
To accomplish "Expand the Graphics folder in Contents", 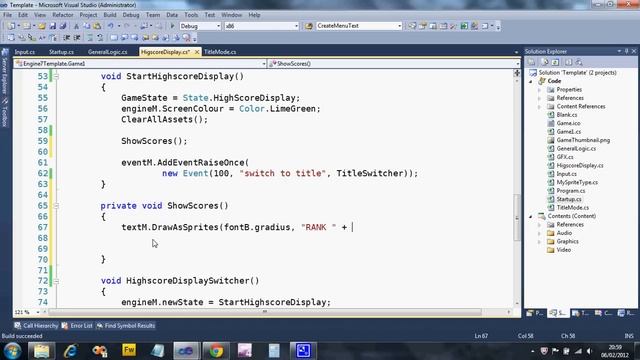I will [x=540, y=242].
